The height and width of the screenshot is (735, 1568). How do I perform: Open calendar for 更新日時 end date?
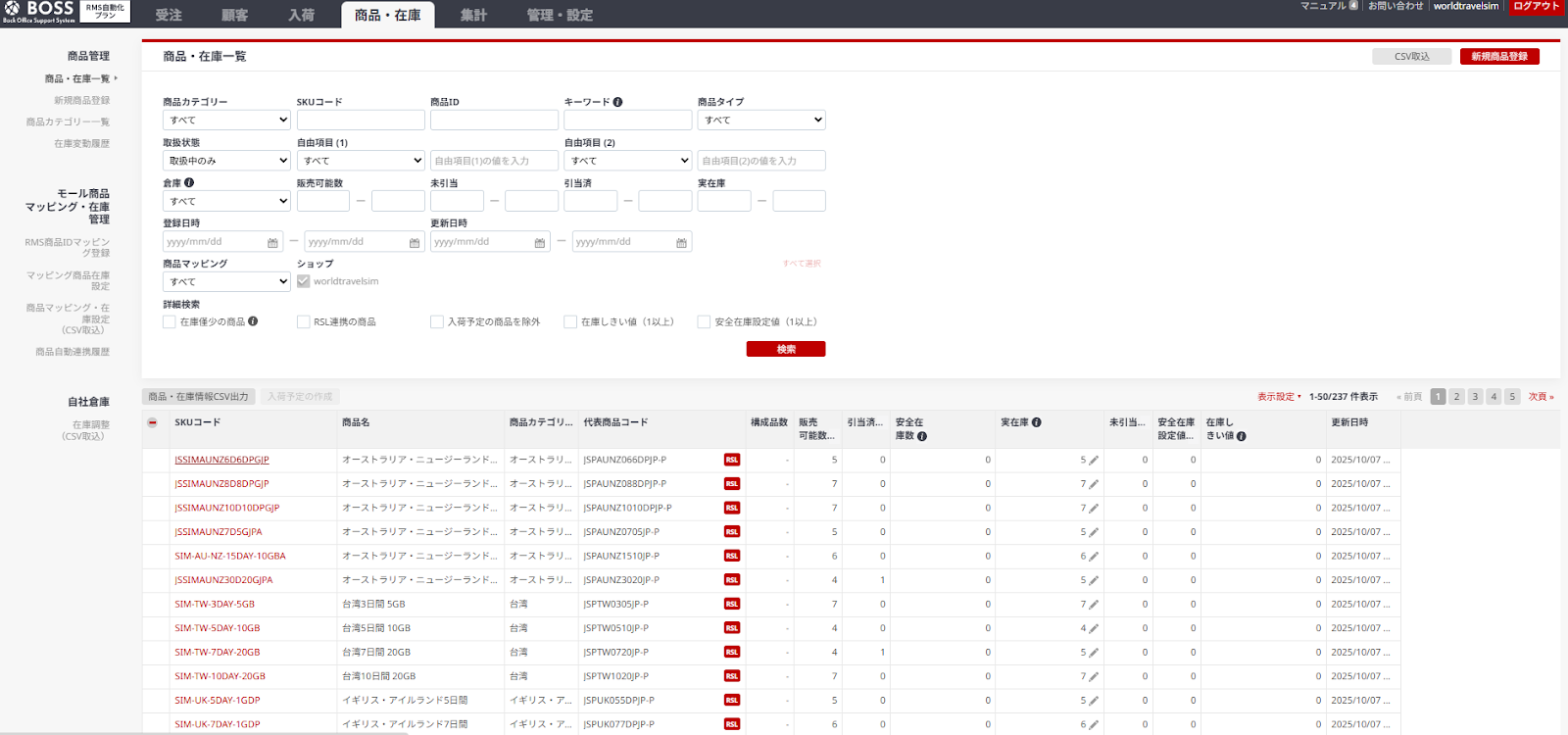coord(681,242)
